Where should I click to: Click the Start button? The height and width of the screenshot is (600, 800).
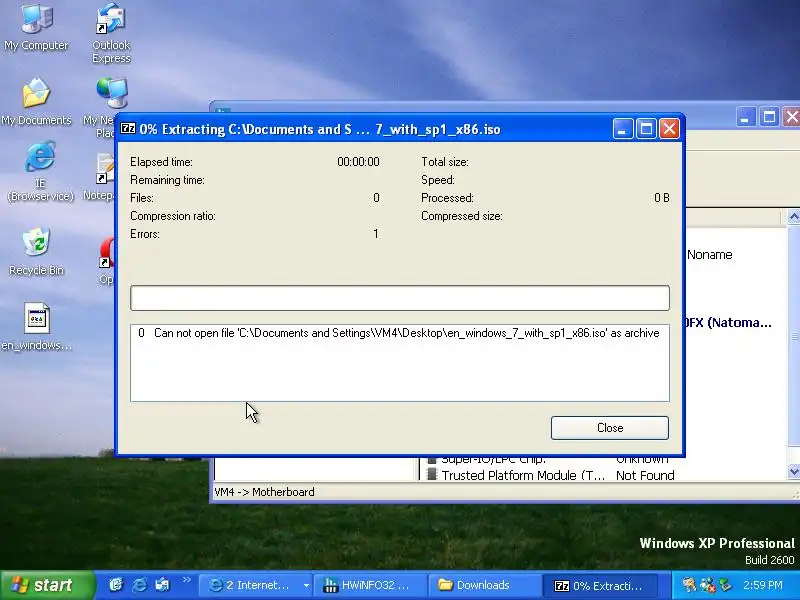47,585
